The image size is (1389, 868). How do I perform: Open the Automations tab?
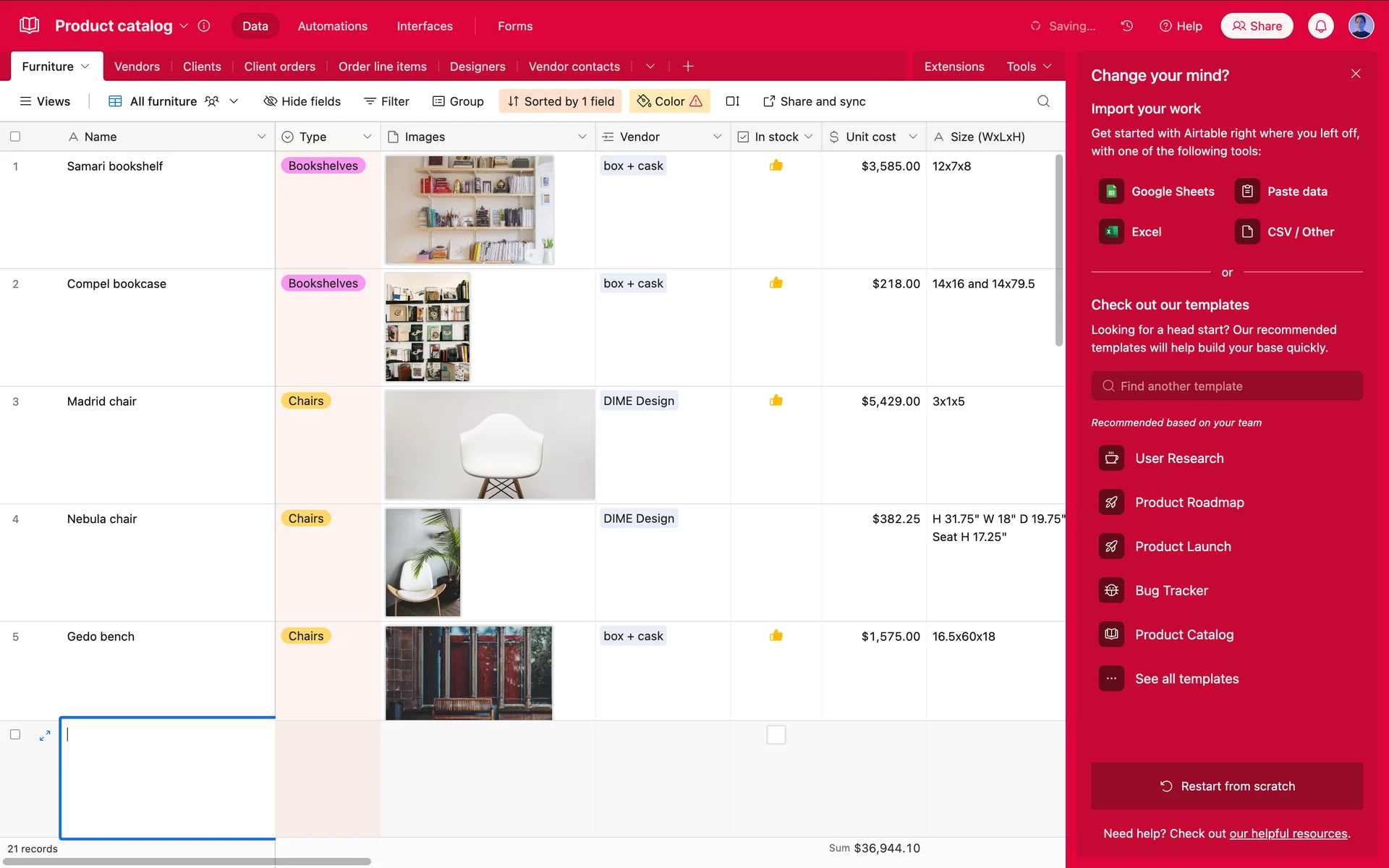[x=332, y=26]
